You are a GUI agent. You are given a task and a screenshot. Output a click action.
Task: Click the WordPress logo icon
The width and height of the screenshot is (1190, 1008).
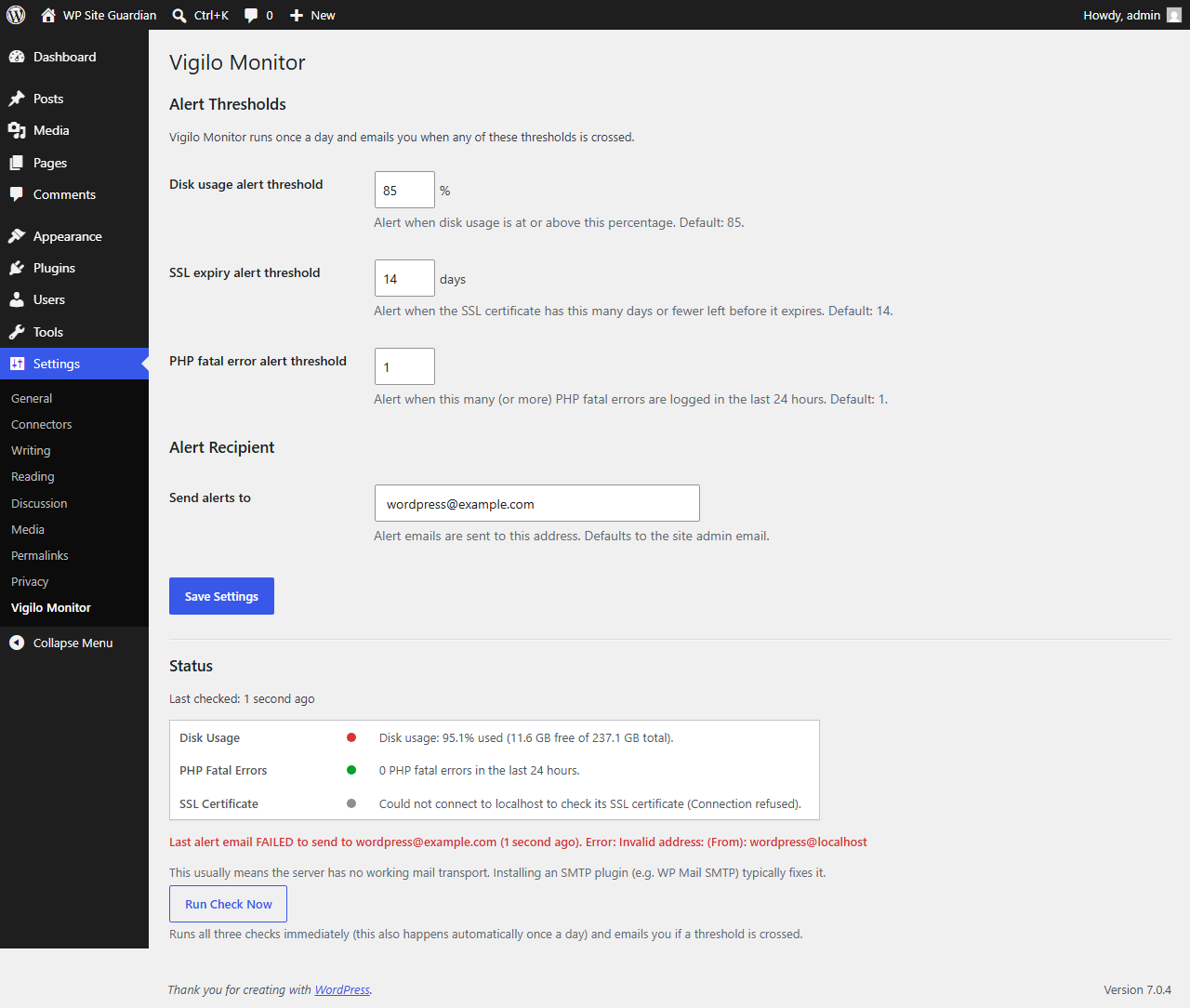(x=16, y=15)
